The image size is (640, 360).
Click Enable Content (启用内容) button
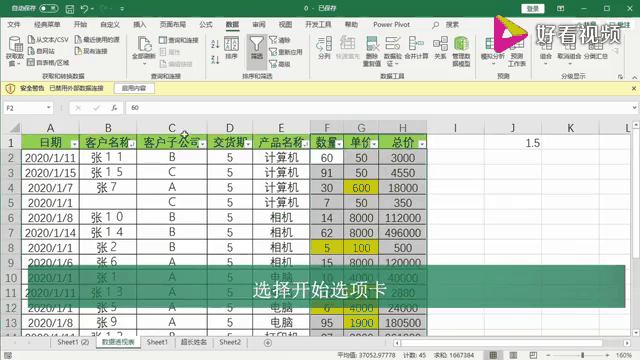[x=134, y=88]
